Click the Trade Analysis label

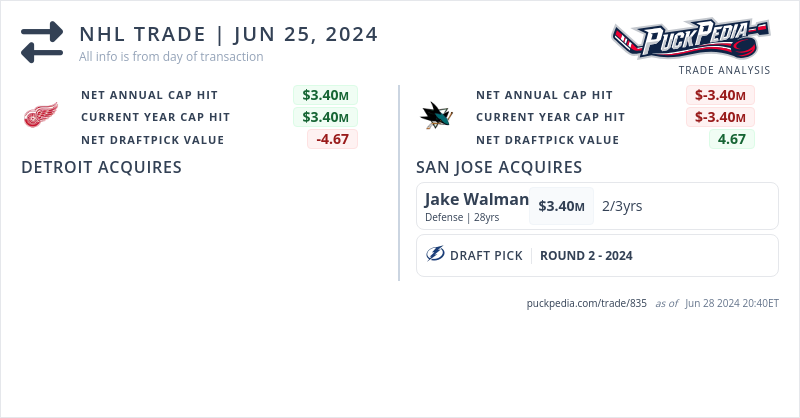(724, 70)
